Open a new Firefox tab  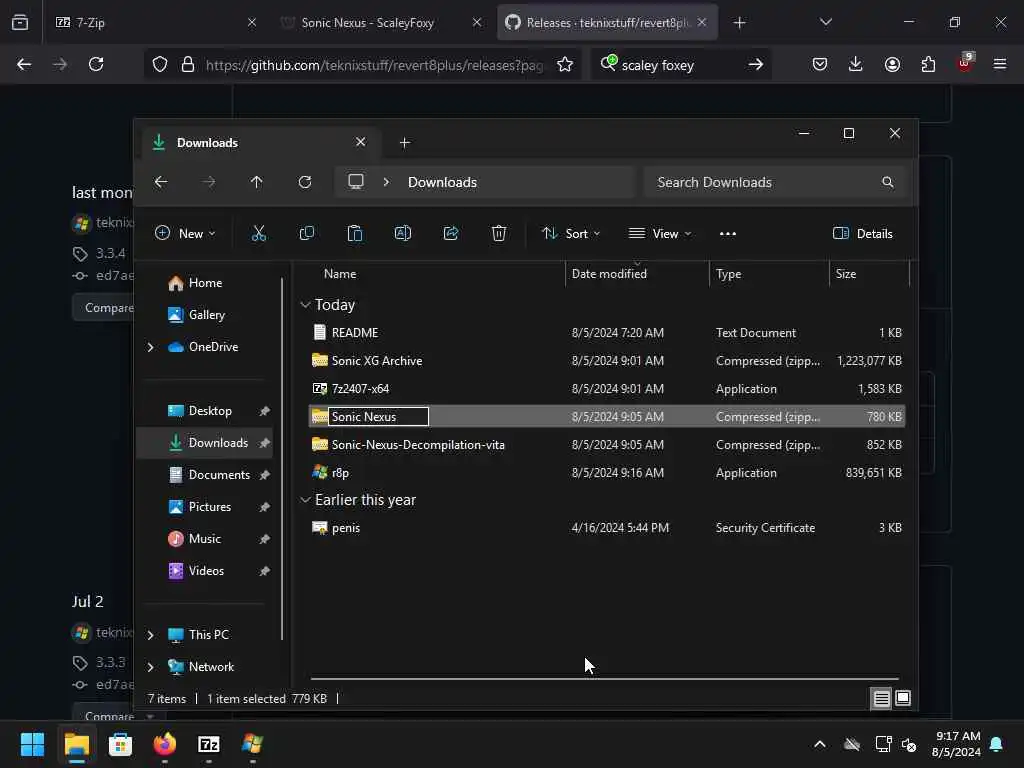click(739, 23)
